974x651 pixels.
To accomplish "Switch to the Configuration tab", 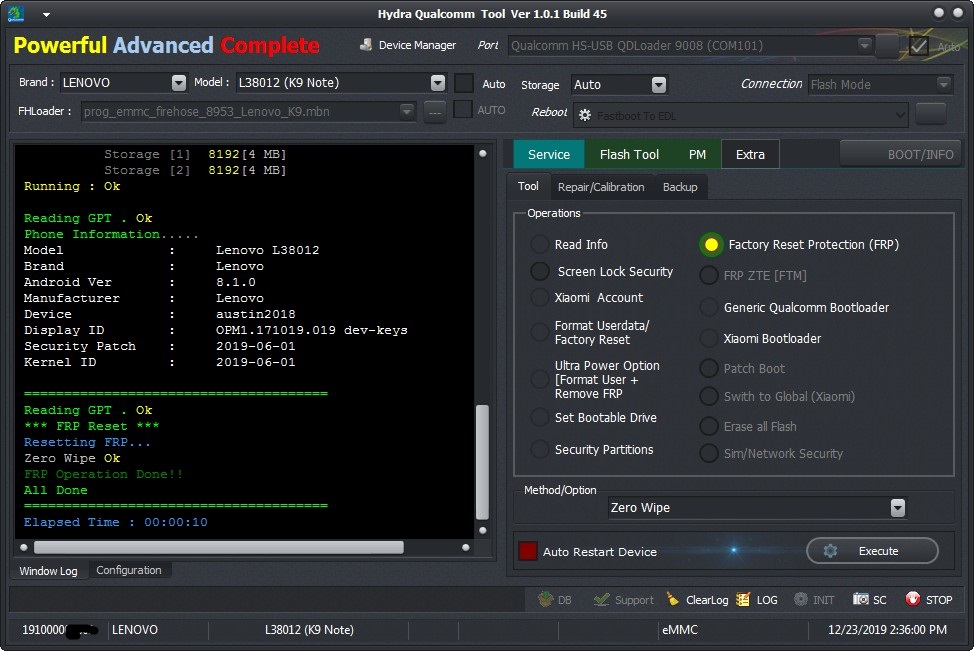I will click(129, 570).
